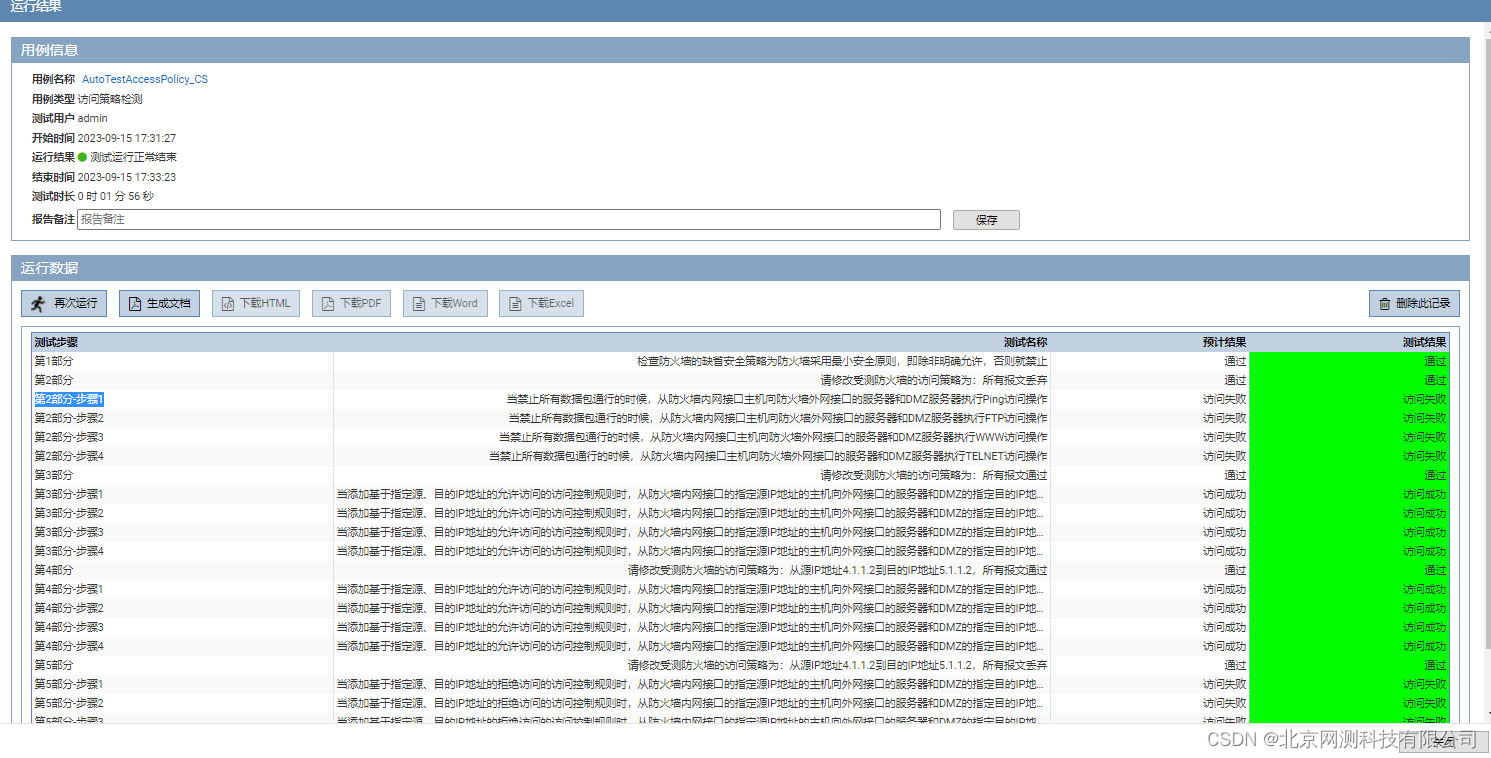Focus the 报告备注 input field
Viewport: 1491px width, 758px height.
[x=509, y=219]
